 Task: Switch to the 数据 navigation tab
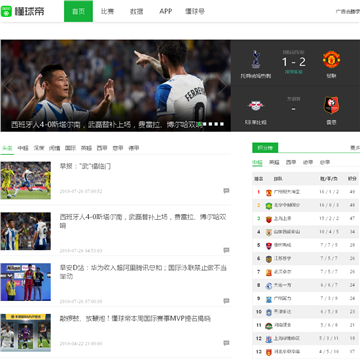136,11
